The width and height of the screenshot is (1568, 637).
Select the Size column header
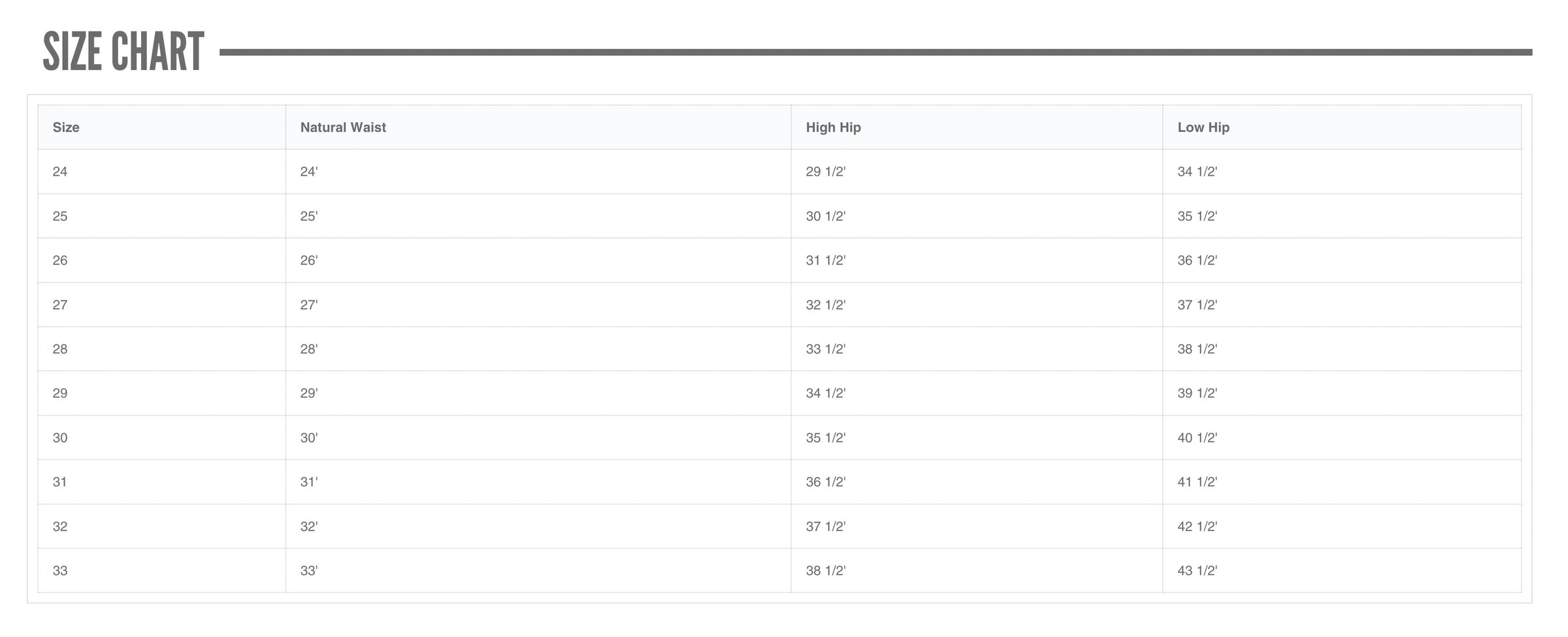click(66, 127)
